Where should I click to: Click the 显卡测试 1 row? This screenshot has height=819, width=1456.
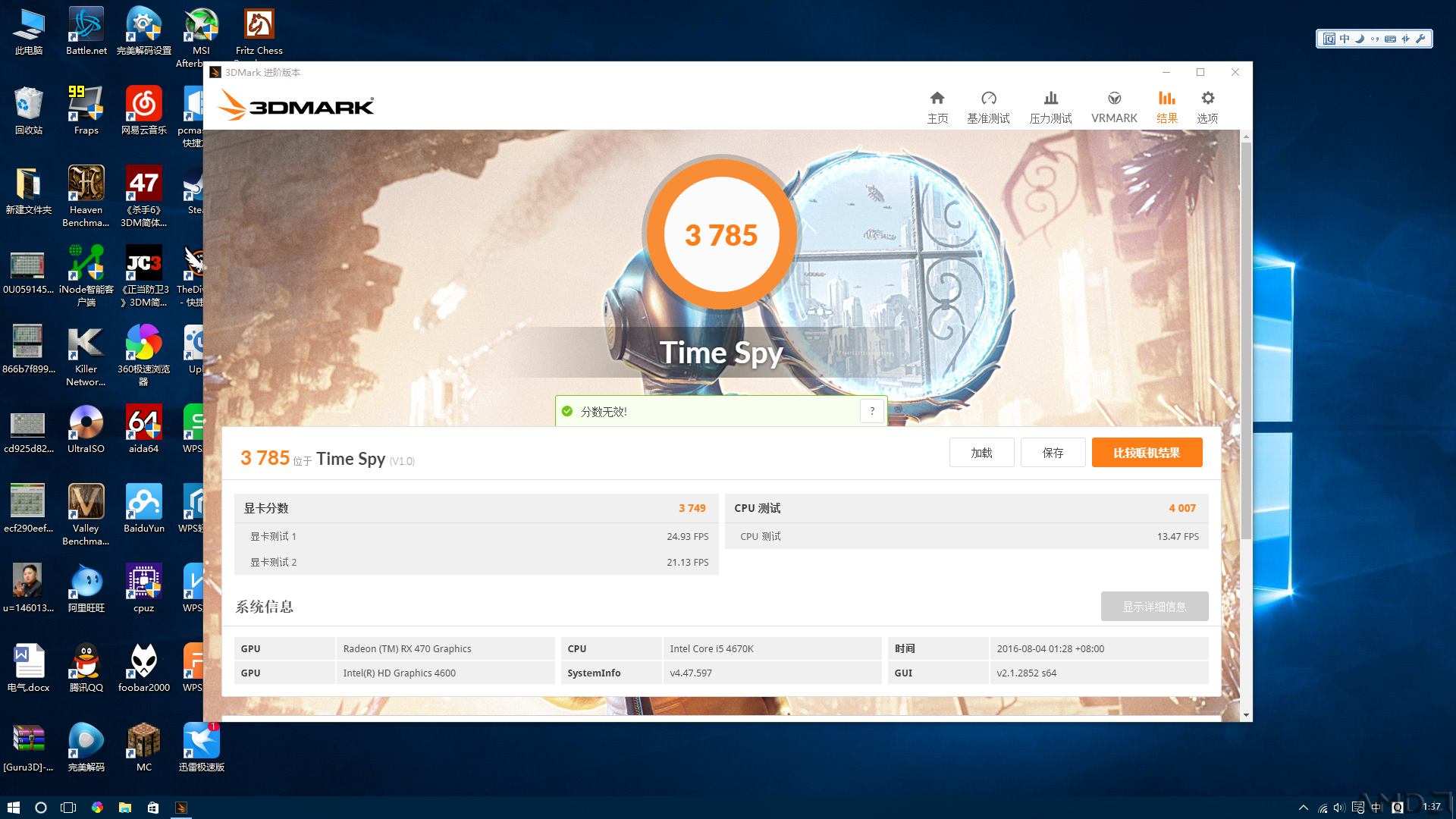pos(476,536)
